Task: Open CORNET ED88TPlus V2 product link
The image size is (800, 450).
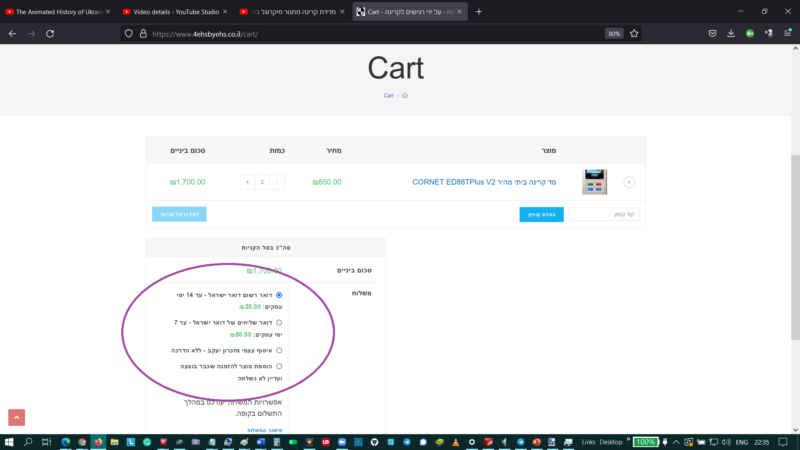Action: [x=484, y=182]
